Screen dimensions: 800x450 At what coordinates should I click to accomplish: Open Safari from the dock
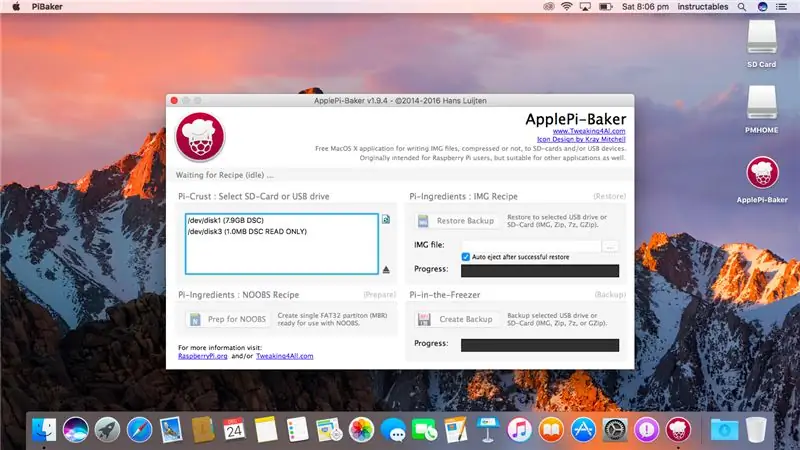pyautogui.click(x=139, y=430)
